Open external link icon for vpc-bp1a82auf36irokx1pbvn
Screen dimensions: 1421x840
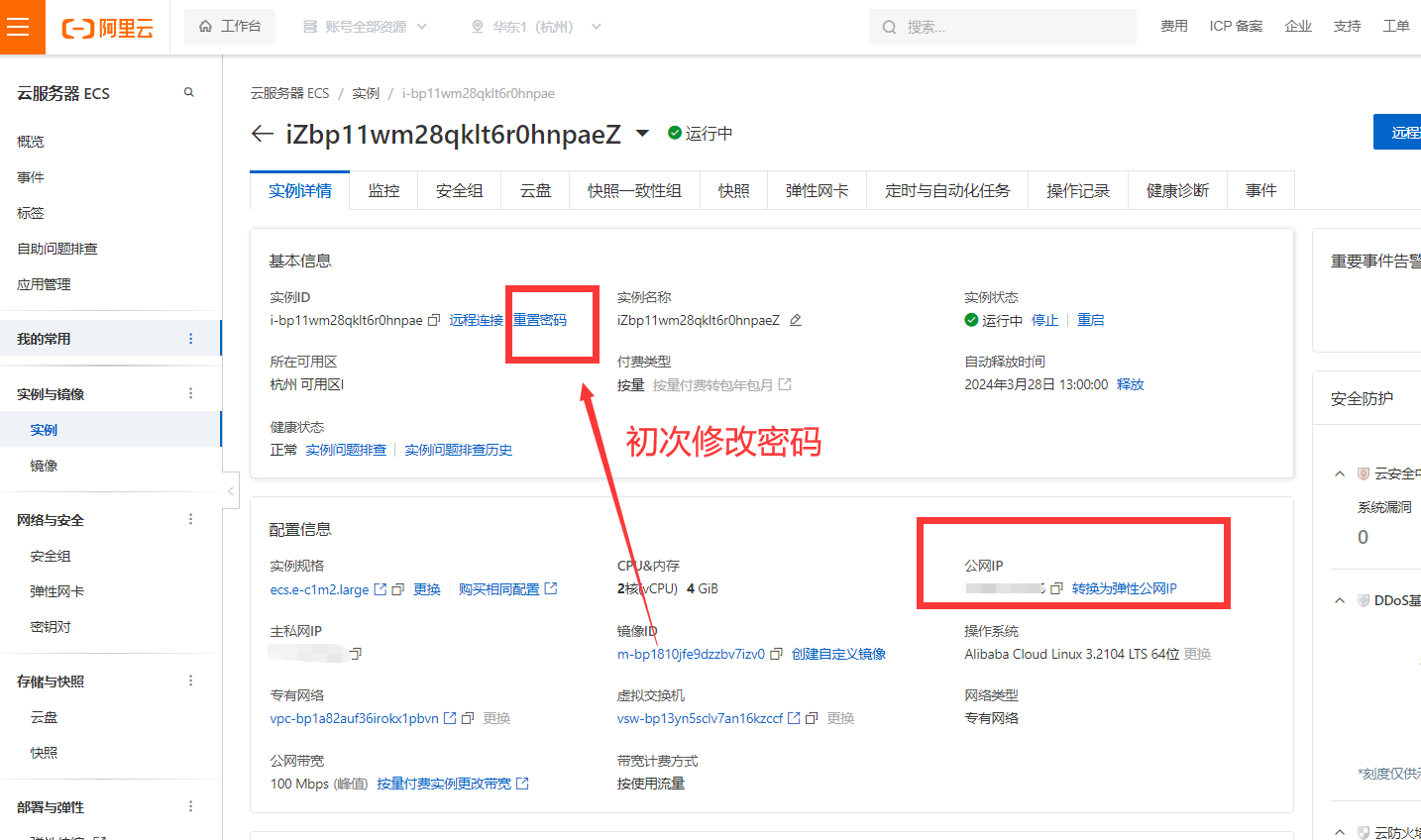click(x=450, y=718)
